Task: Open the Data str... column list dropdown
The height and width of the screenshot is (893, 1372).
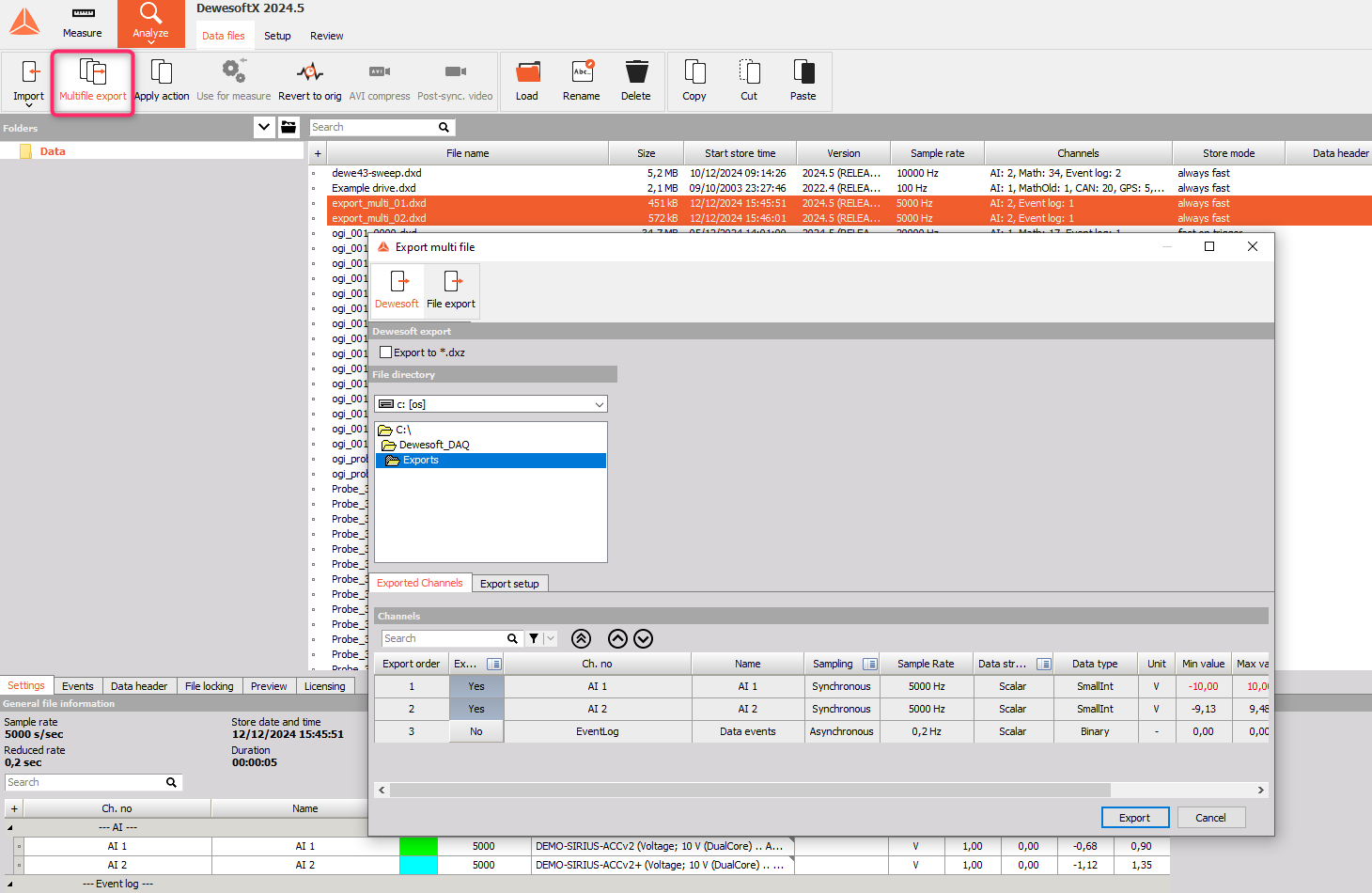Action: click(1043, 665)
